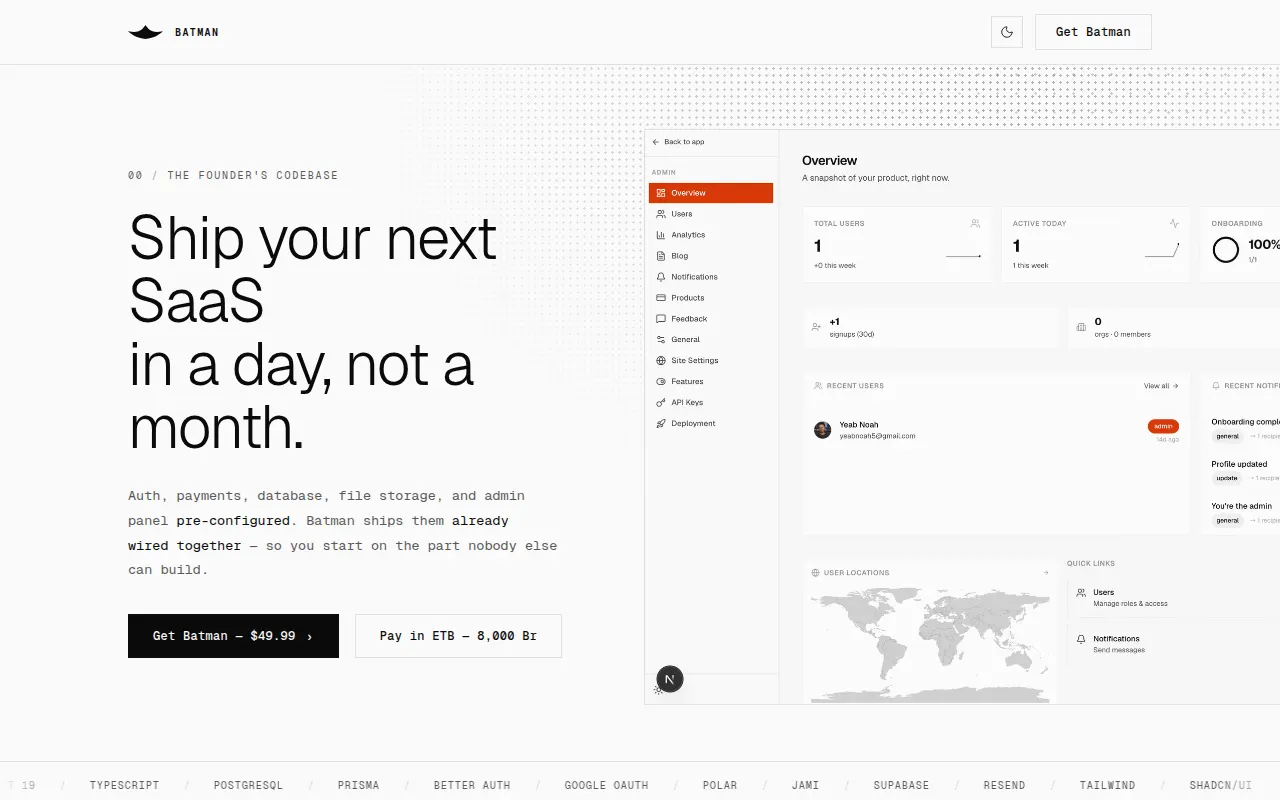The image size is (1280, 800).
Task: Click BETTER AUTH in the tech ticker
Action: pos(472,786)
